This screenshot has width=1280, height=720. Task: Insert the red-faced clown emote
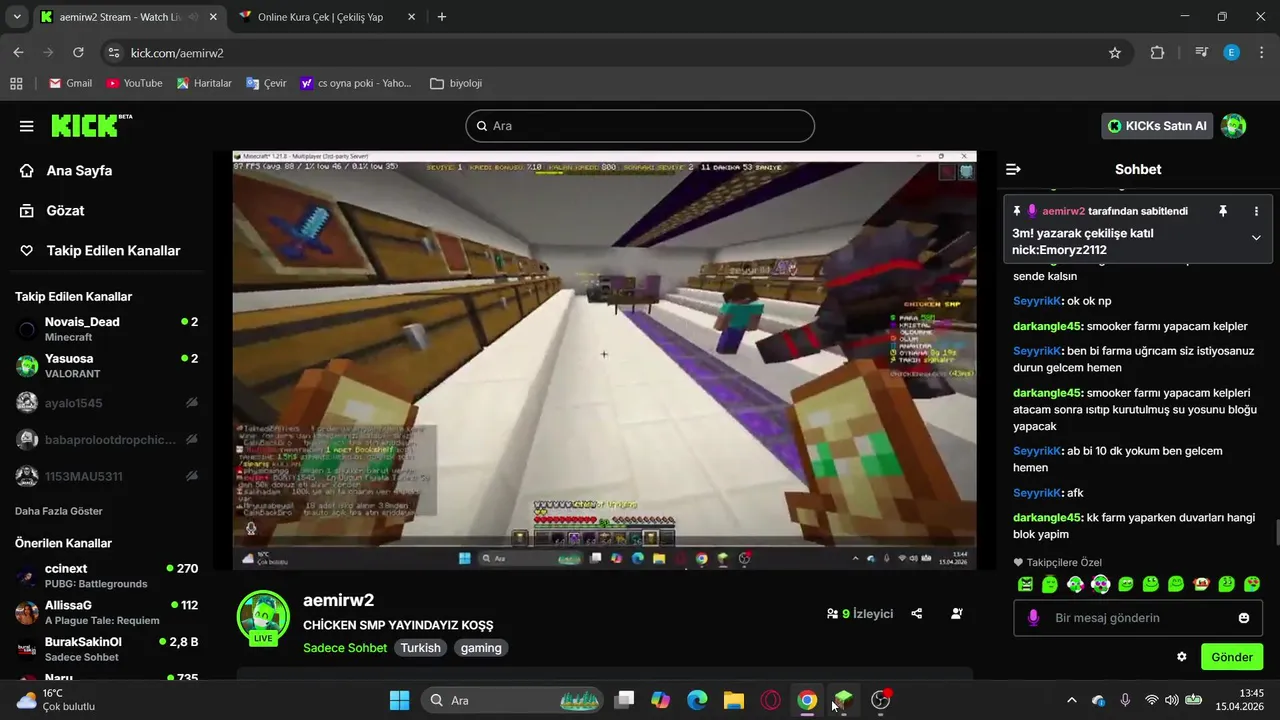[1201, 584]
